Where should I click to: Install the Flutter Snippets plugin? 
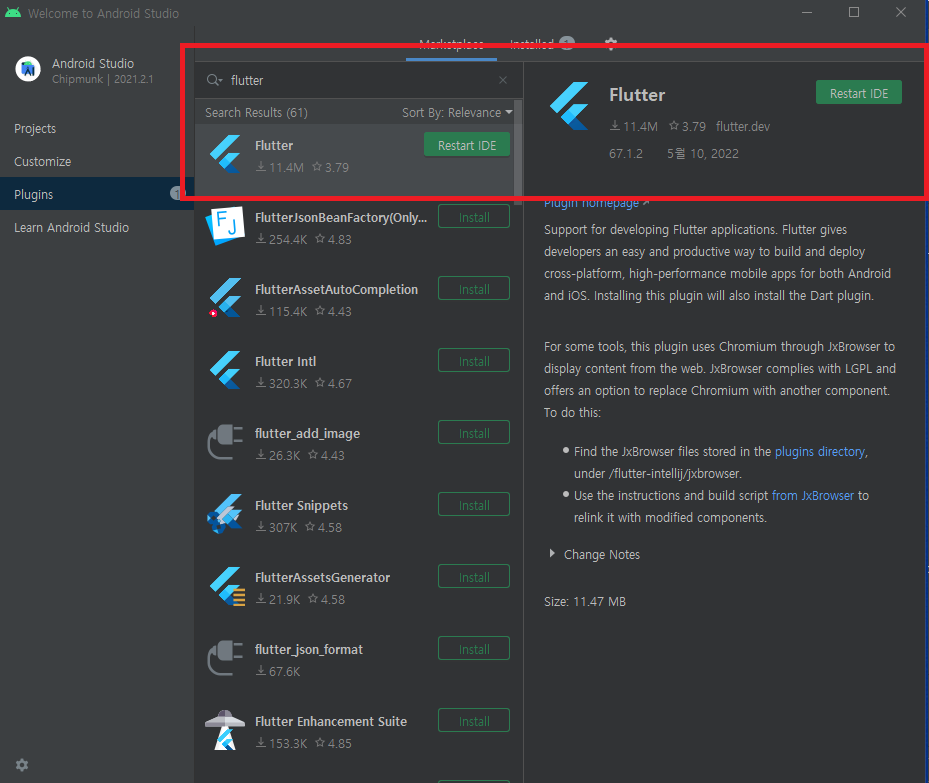[474, 505]
